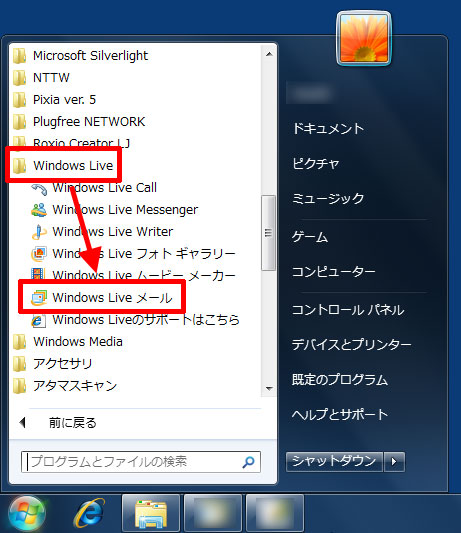Open コンピューター from the right pane
Viewport: 461px width, 533px height.
(x=334, y=272)
